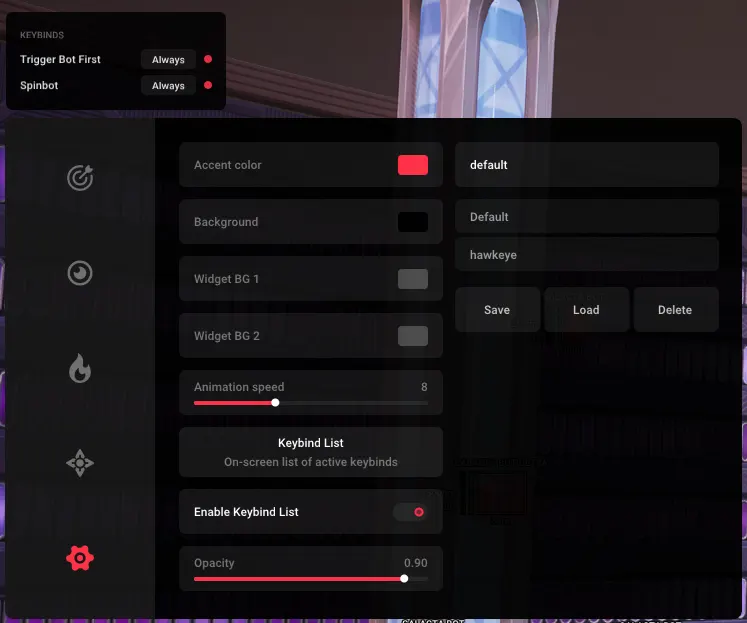Click the config name field containing 'default'
Viewport: 747px width, 623px height.
click(x=587, y=165)
